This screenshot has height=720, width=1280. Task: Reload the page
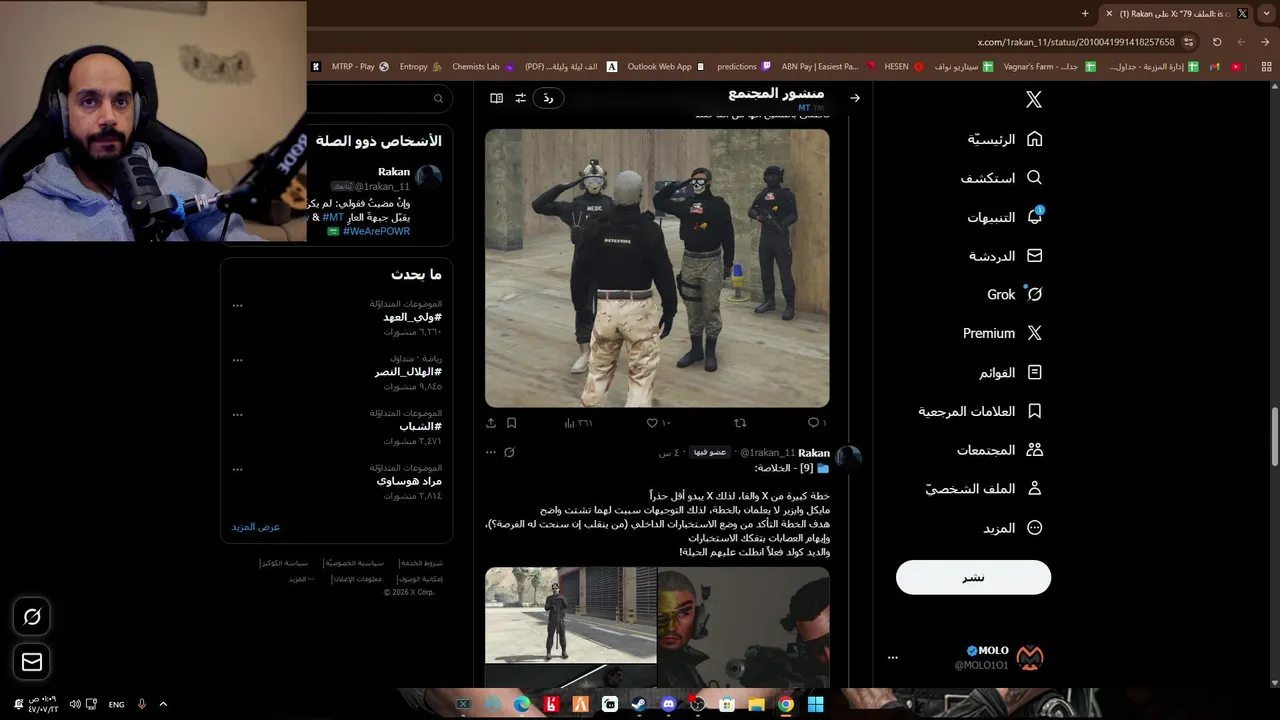1217,42
